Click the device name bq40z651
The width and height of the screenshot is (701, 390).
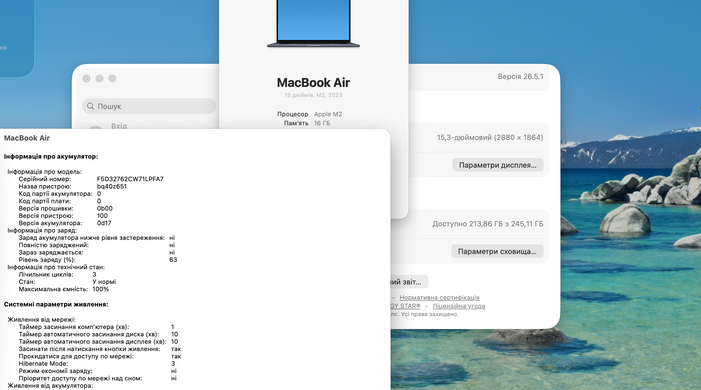[x=112, y=186]
